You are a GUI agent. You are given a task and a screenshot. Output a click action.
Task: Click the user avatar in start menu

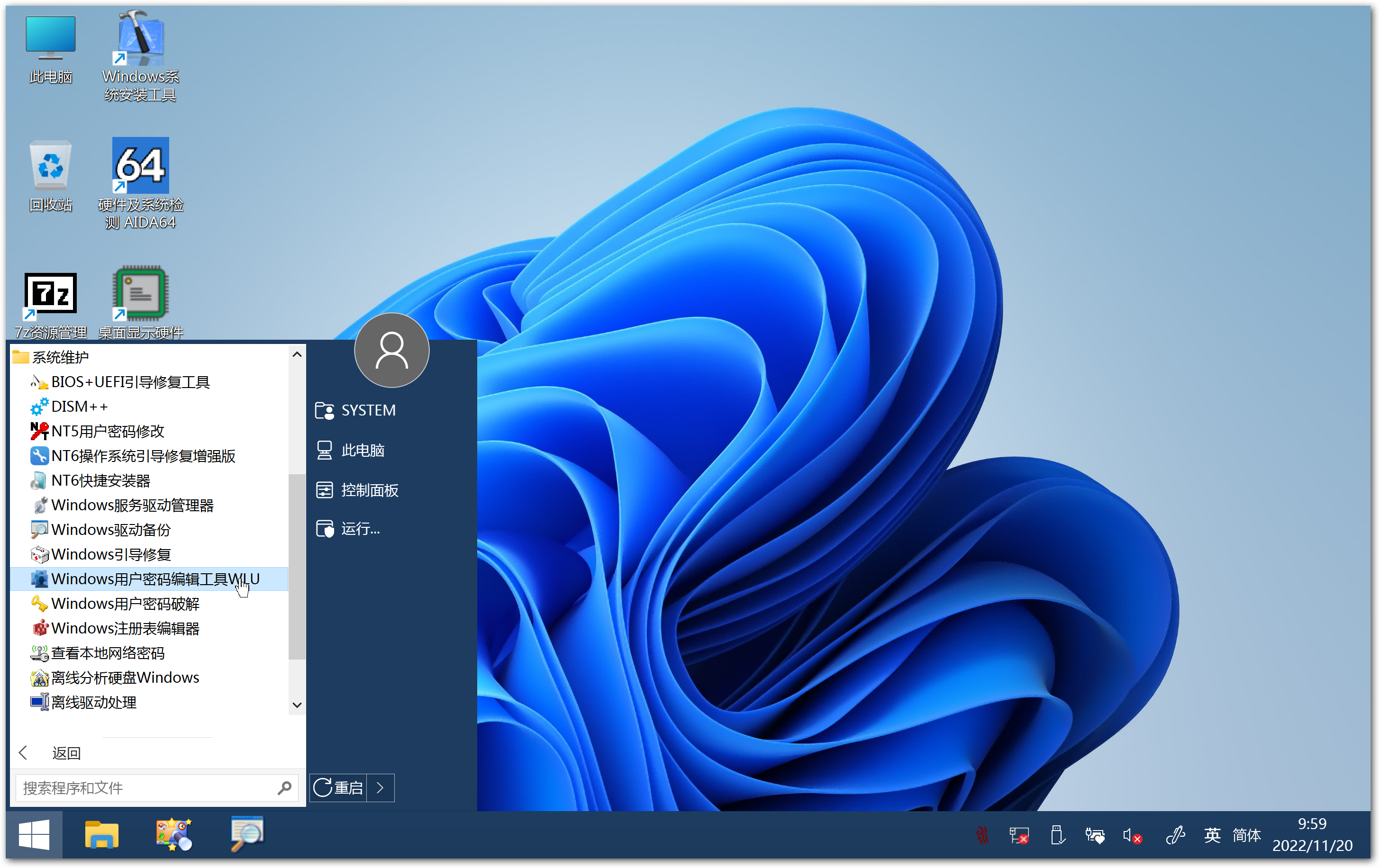[x=391, y=350]
